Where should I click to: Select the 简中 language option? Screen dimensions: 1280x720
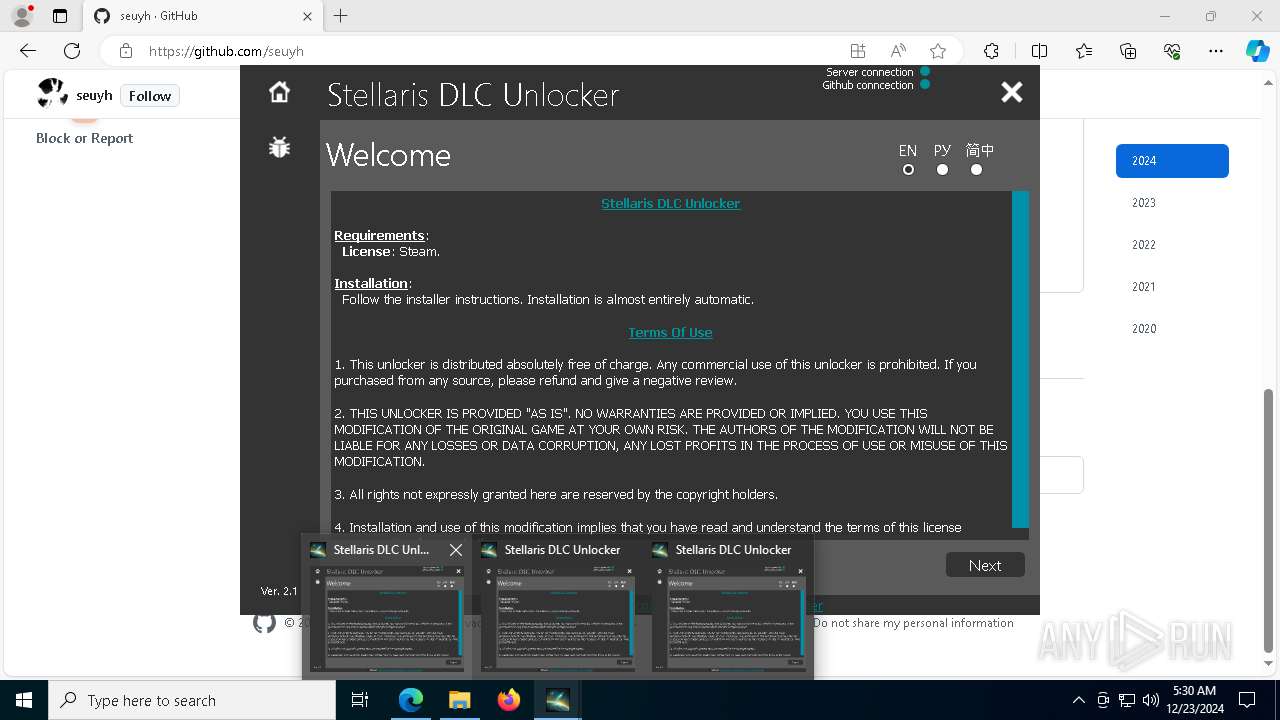[976, 169]
